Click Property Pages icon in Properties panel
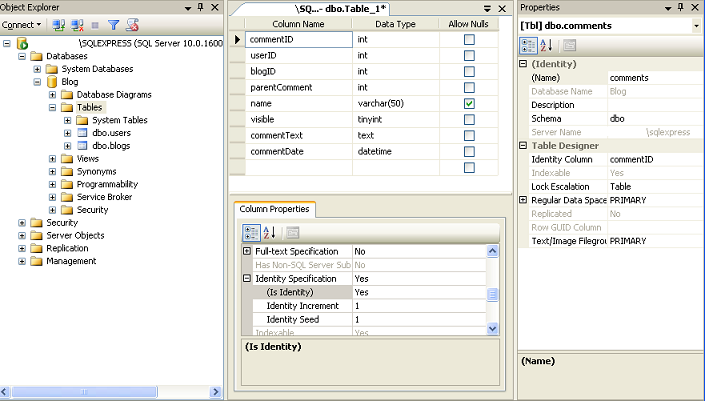This screenshot has height=401, width=705. [x=569, y=45]
